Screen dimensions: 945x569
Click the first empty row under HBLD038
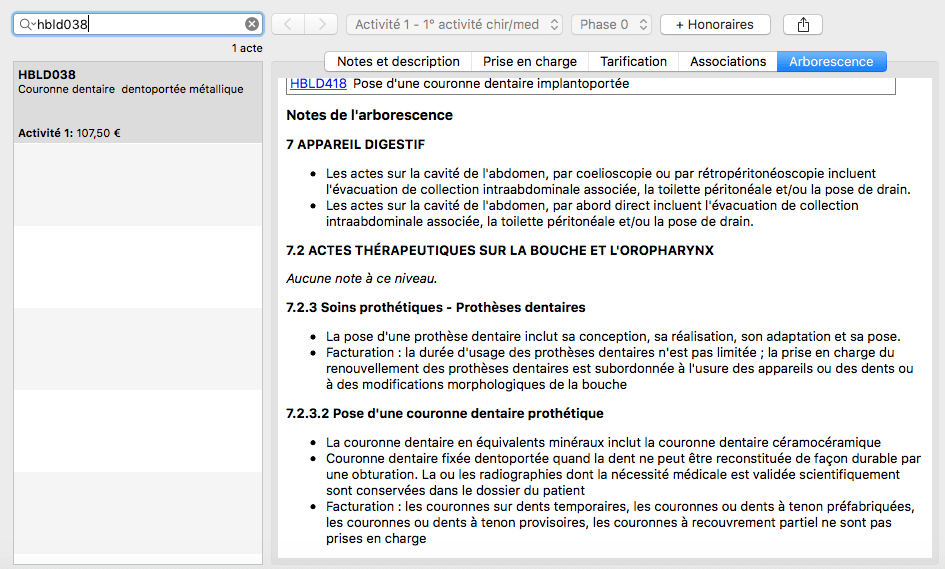click(138, 184)
